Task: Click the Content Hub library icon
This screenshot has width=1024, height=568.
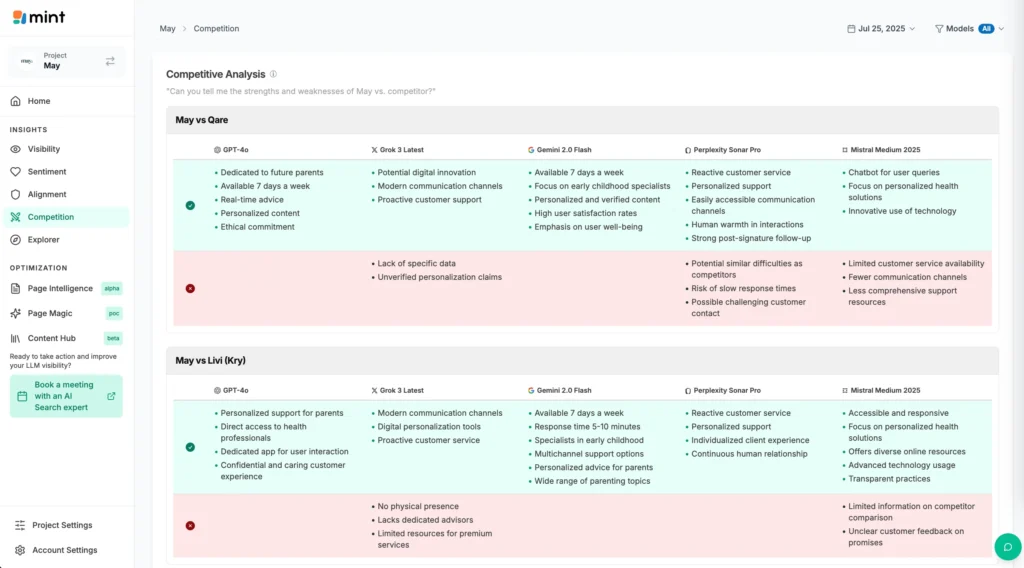Action: click(16, 338)
